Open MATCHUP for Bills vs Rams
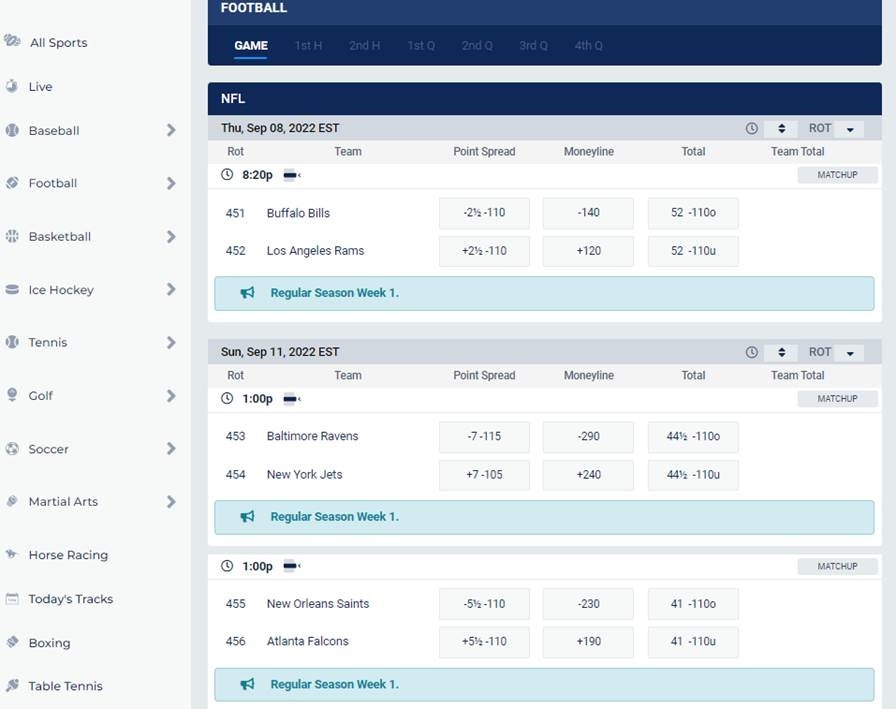 point(837,175)
